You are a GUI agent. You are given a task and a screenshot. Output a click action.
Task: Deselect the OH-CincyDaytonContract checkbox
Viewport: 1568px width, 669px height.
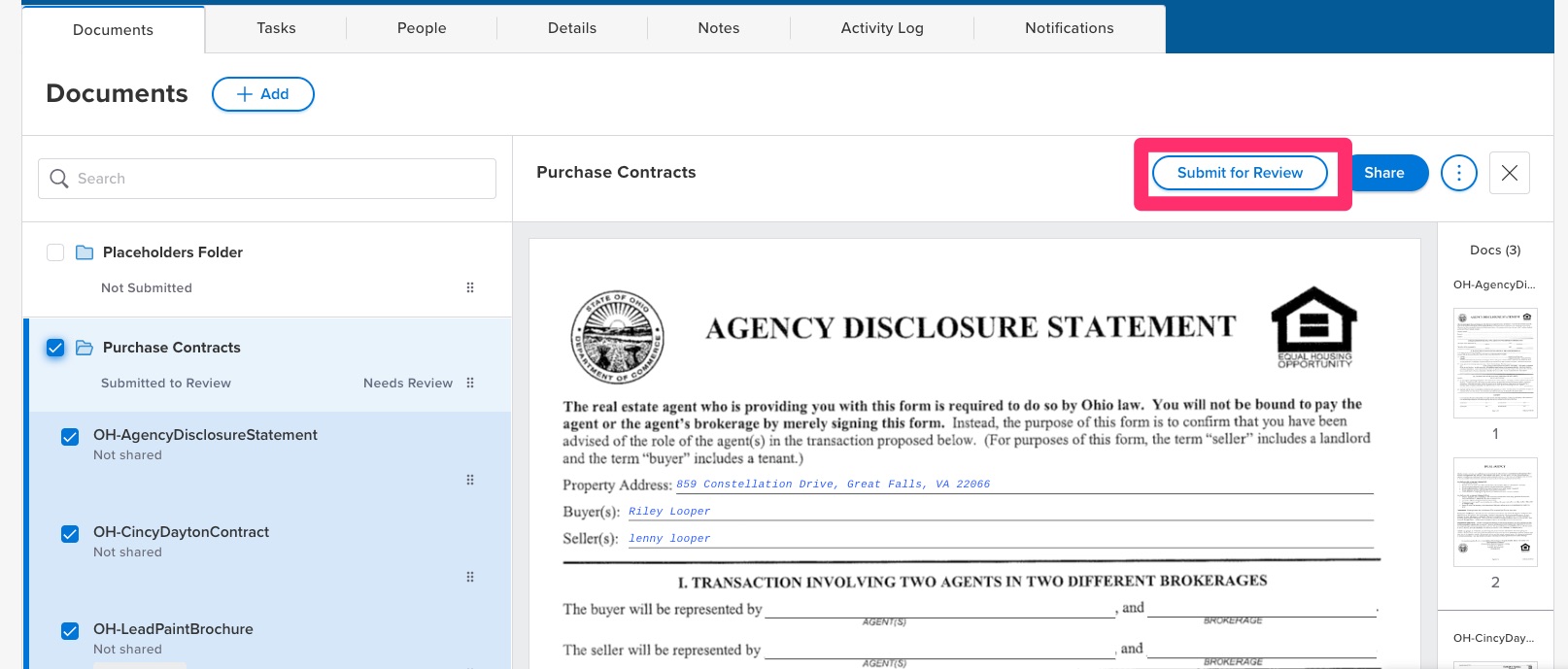pyautogui.click(x=70, y=534)
